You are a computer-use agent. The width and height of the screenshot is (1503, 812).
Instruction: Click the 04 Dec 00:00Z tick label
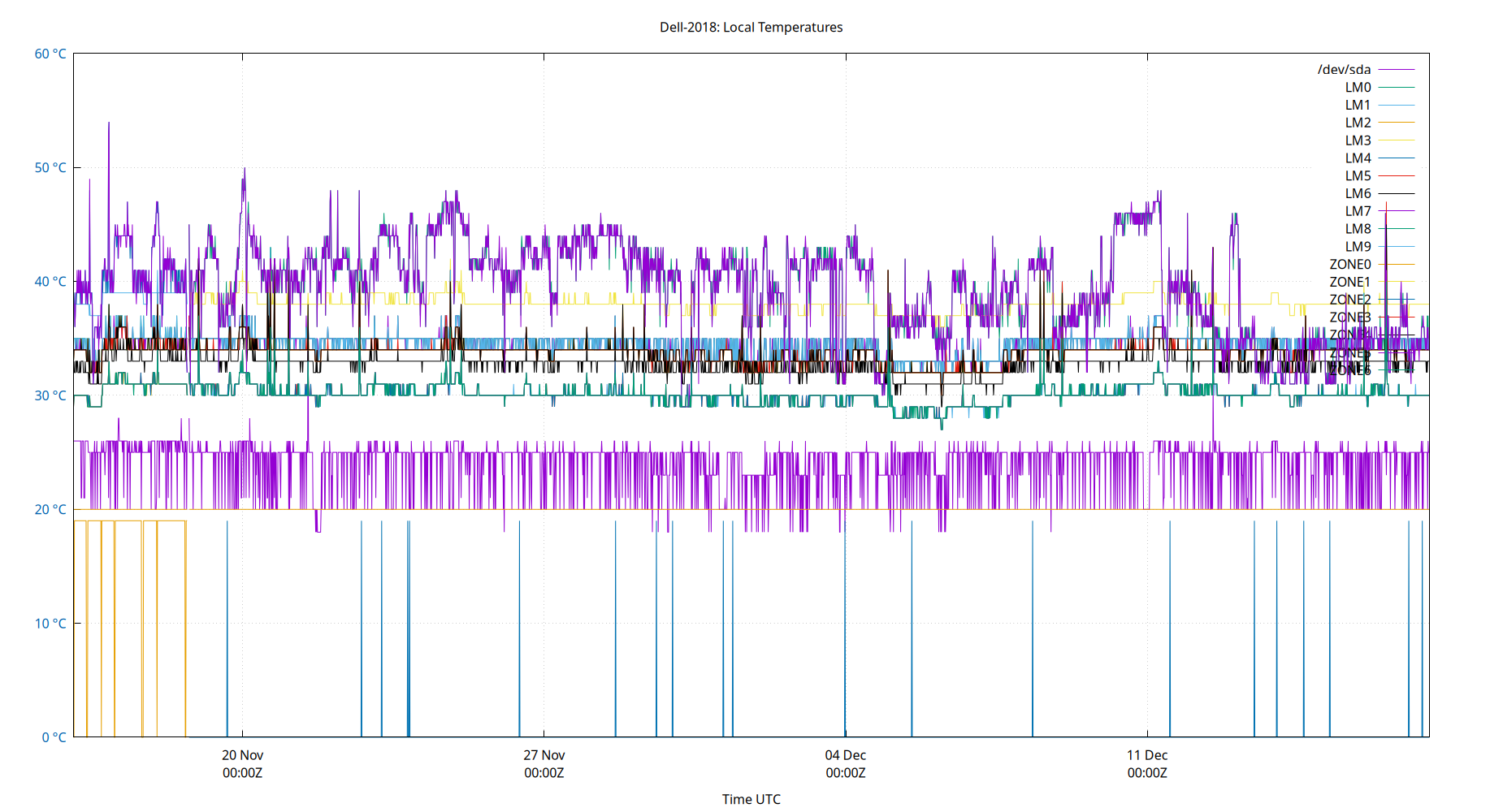[x=846, y=764]
